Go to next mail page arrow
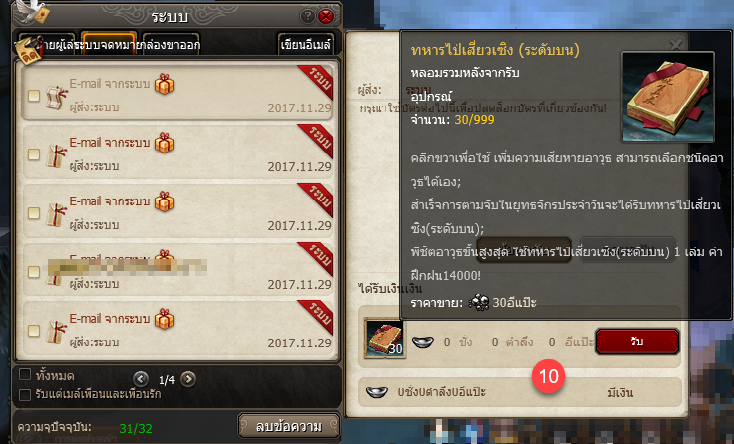734x444 pixels. (x=188, y=378)
